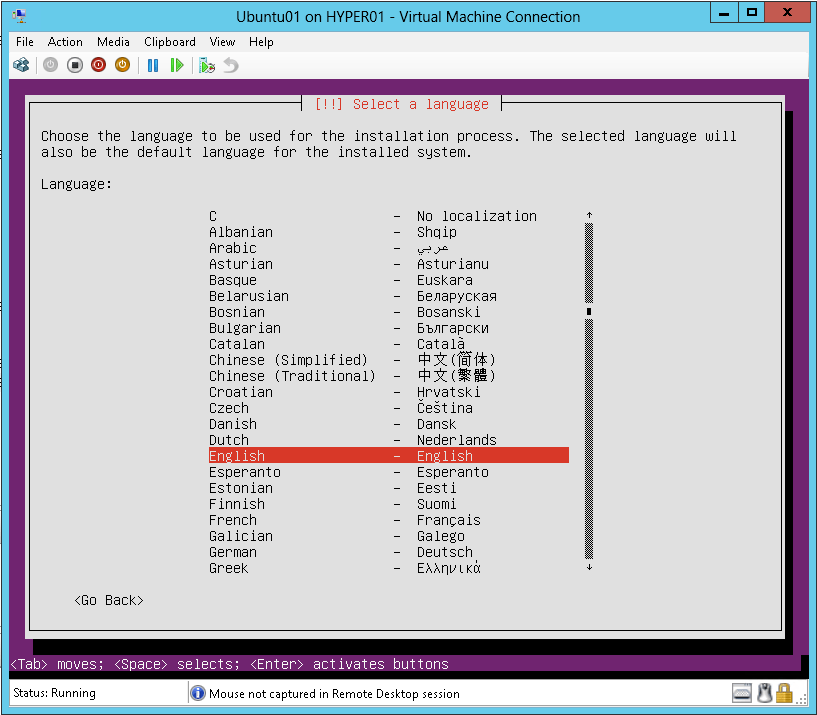817x715 pixels.
Task: Click the red Shut Down icon
Action: [x=98, y=65]
